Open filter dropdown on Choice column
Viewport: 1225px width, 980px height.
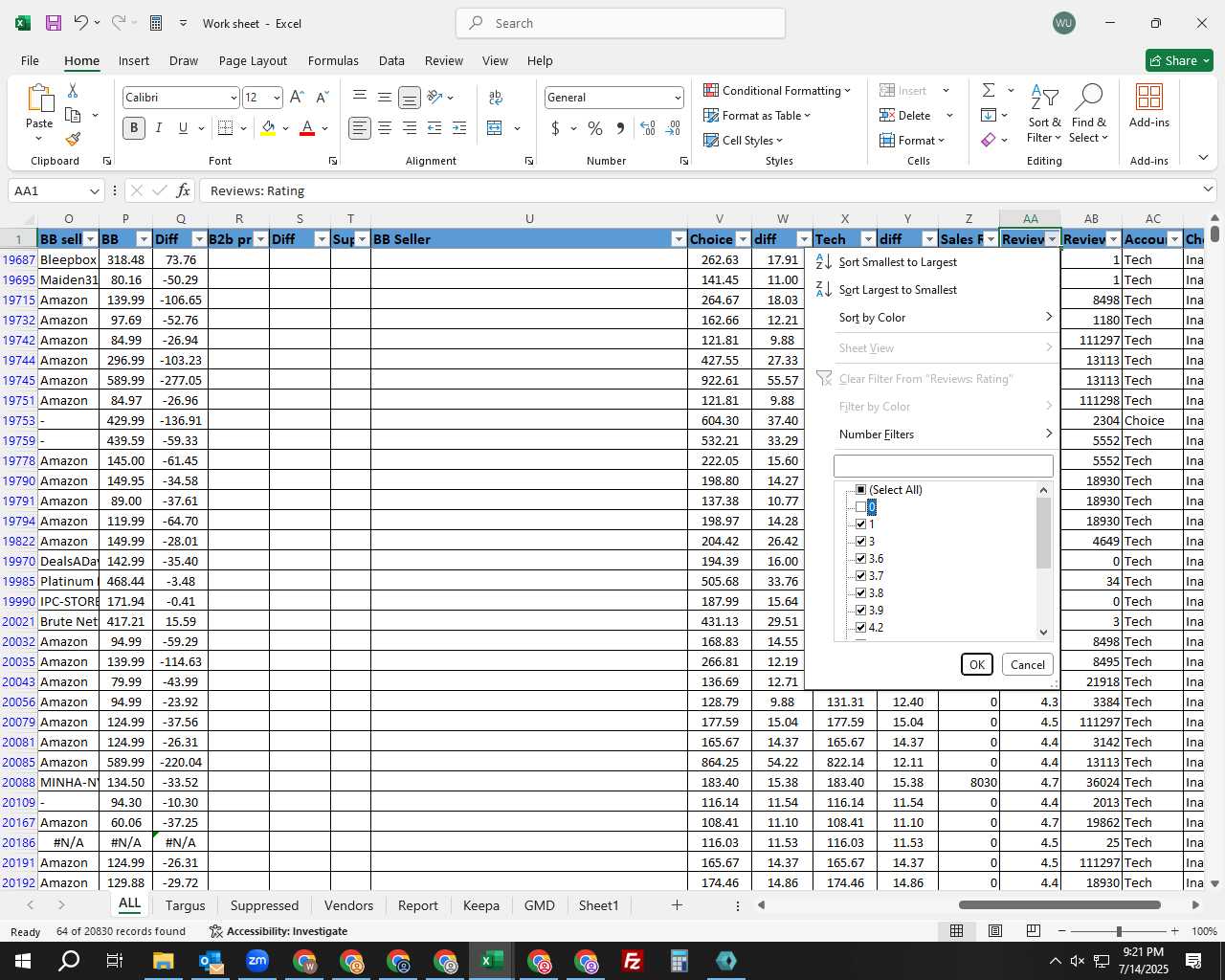(742, 239)
